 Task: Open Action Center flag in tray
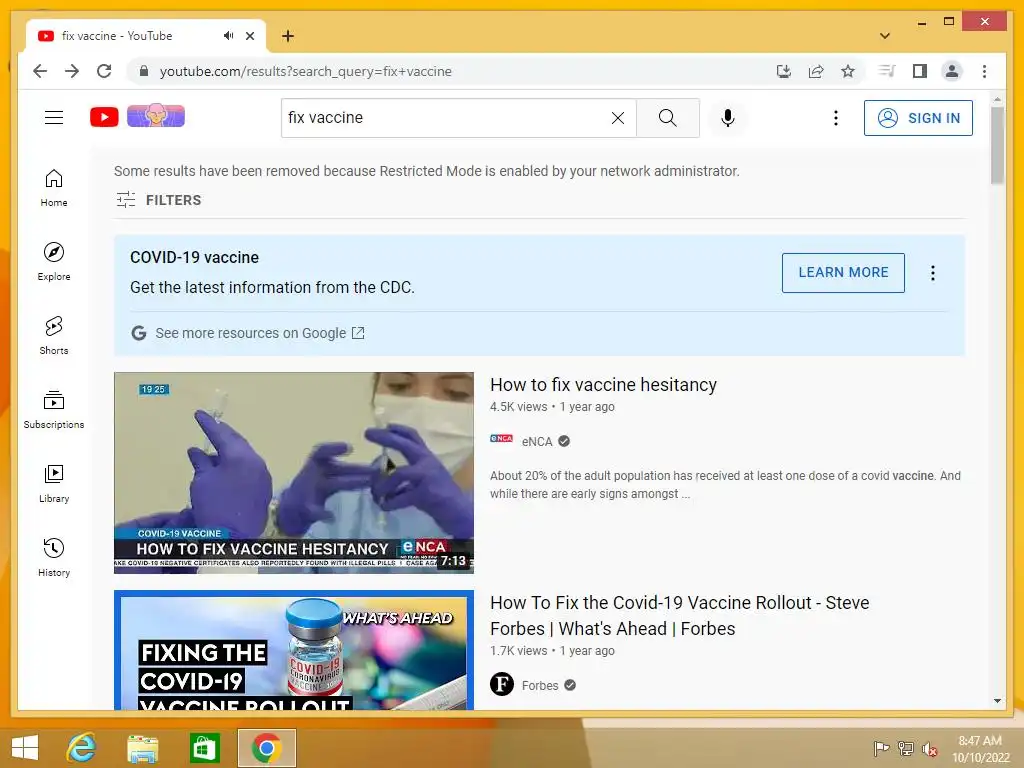(x=881, y=748)
